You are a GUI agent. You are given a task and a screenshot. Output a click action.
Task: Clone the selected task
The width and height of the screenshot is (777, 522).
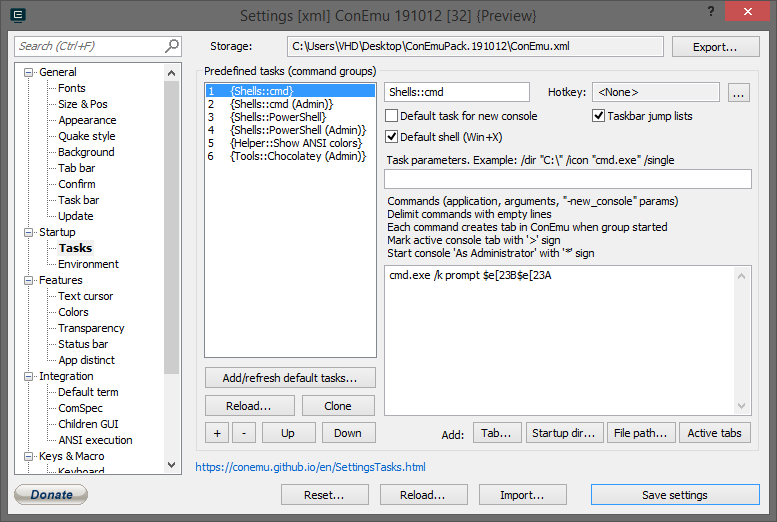click(x=338, y=406)
